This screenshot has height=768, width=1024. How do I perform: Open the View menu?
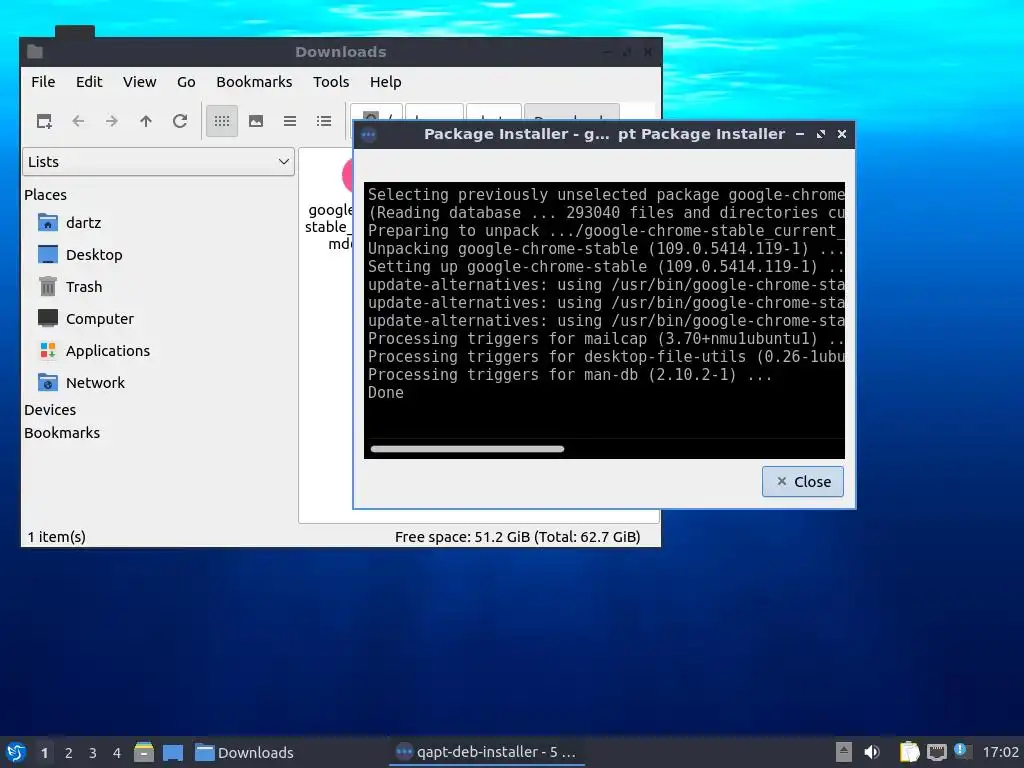[140, 82]
